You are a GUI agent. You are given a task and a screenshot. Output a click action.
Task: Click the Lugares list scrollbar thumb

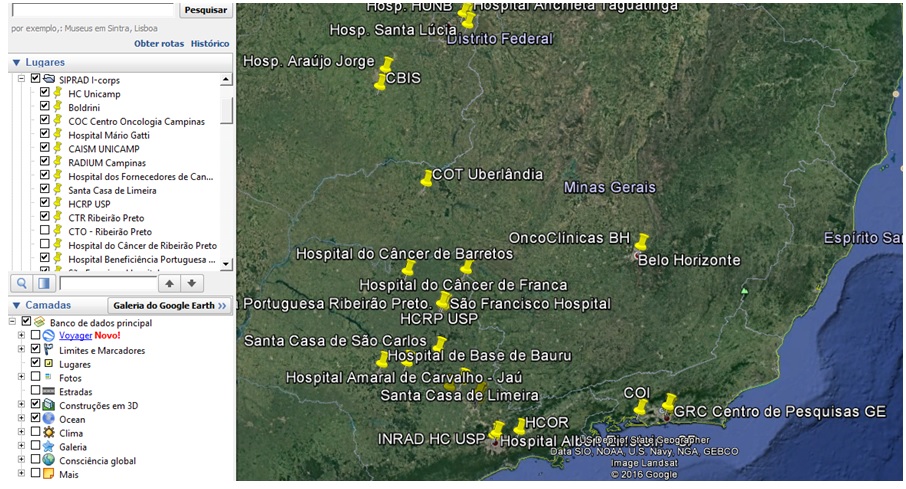tap(226, 110)
